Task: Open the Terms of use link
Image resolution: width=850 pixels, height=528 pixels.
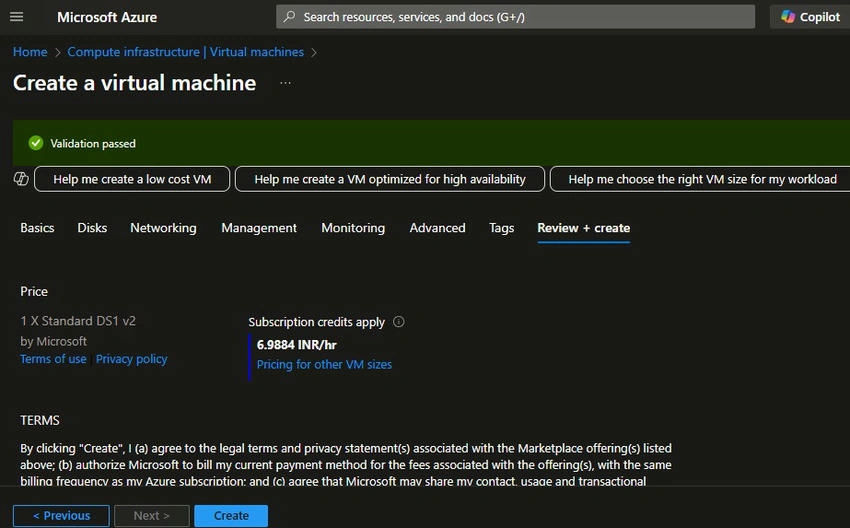Action: pyautogui.click(x=53, y=359)
